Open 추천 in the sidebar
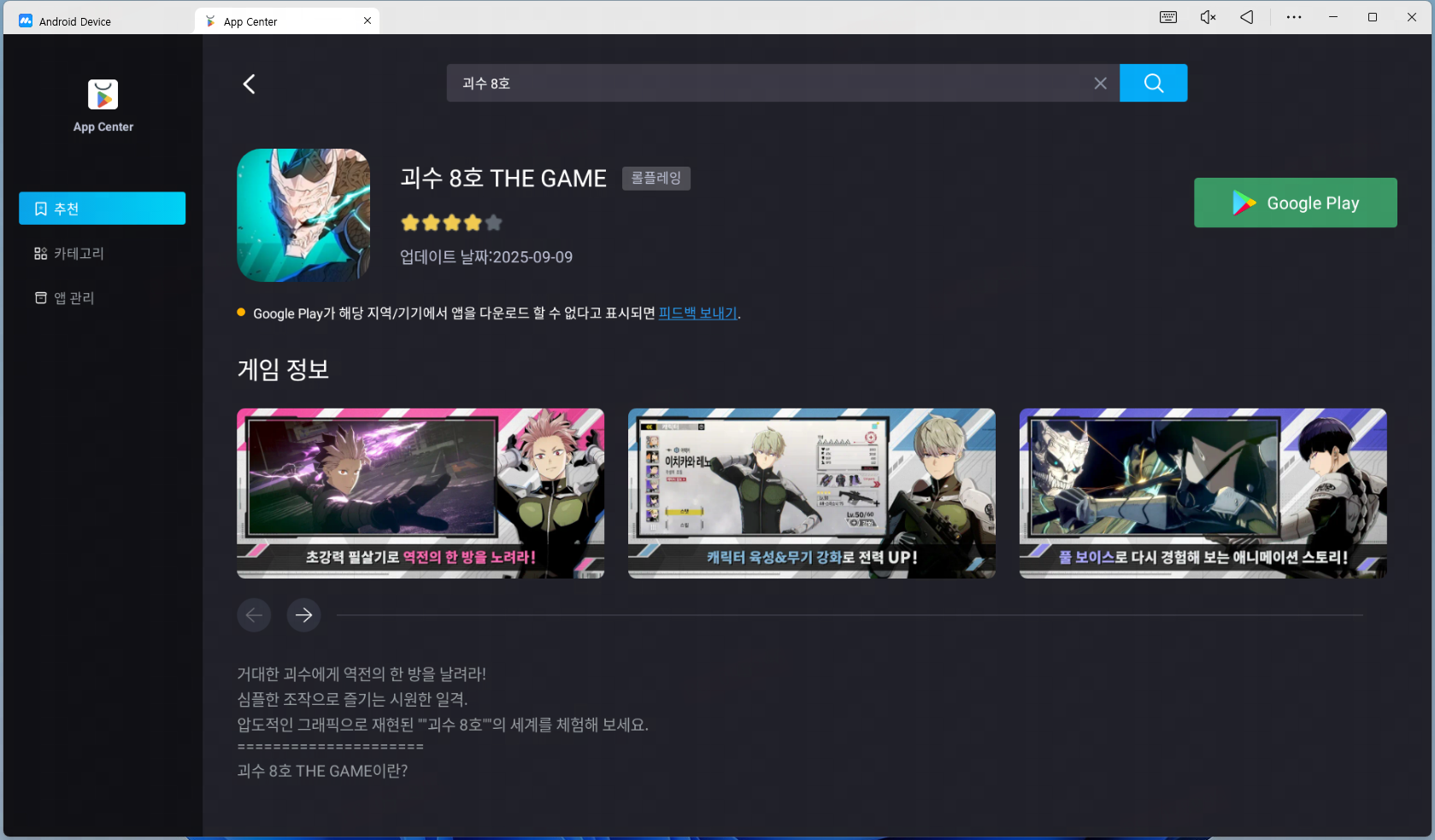The image size is (1435, 840). (103, 209)
